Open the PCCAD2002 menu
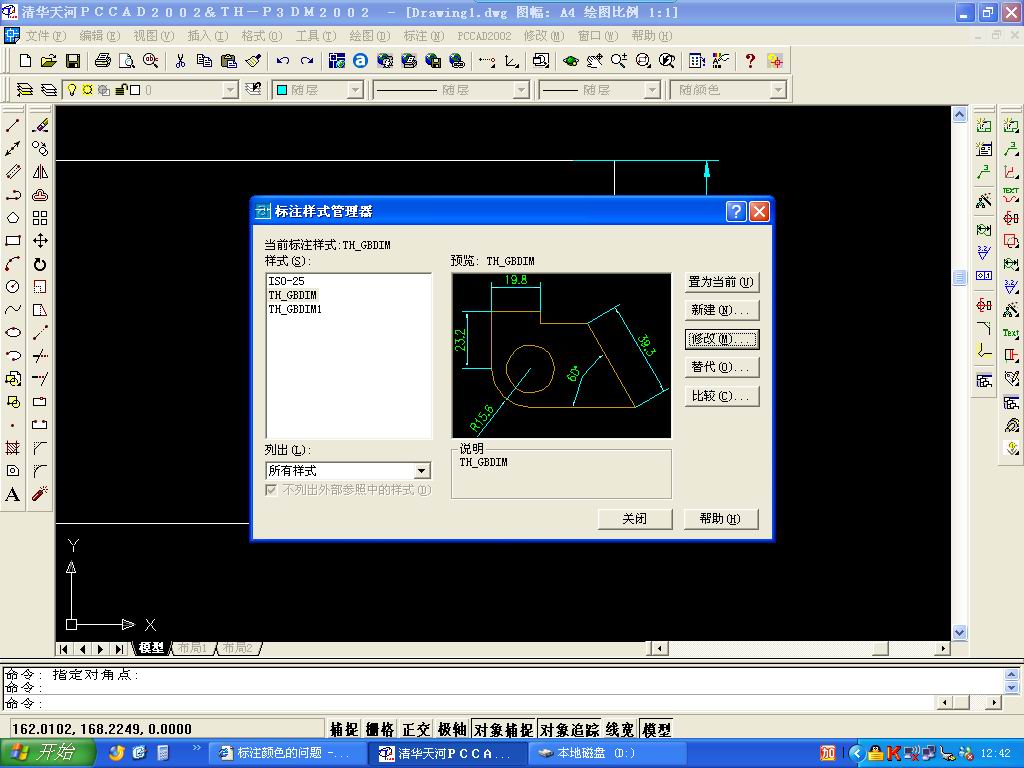 click(x=484, y=35)
